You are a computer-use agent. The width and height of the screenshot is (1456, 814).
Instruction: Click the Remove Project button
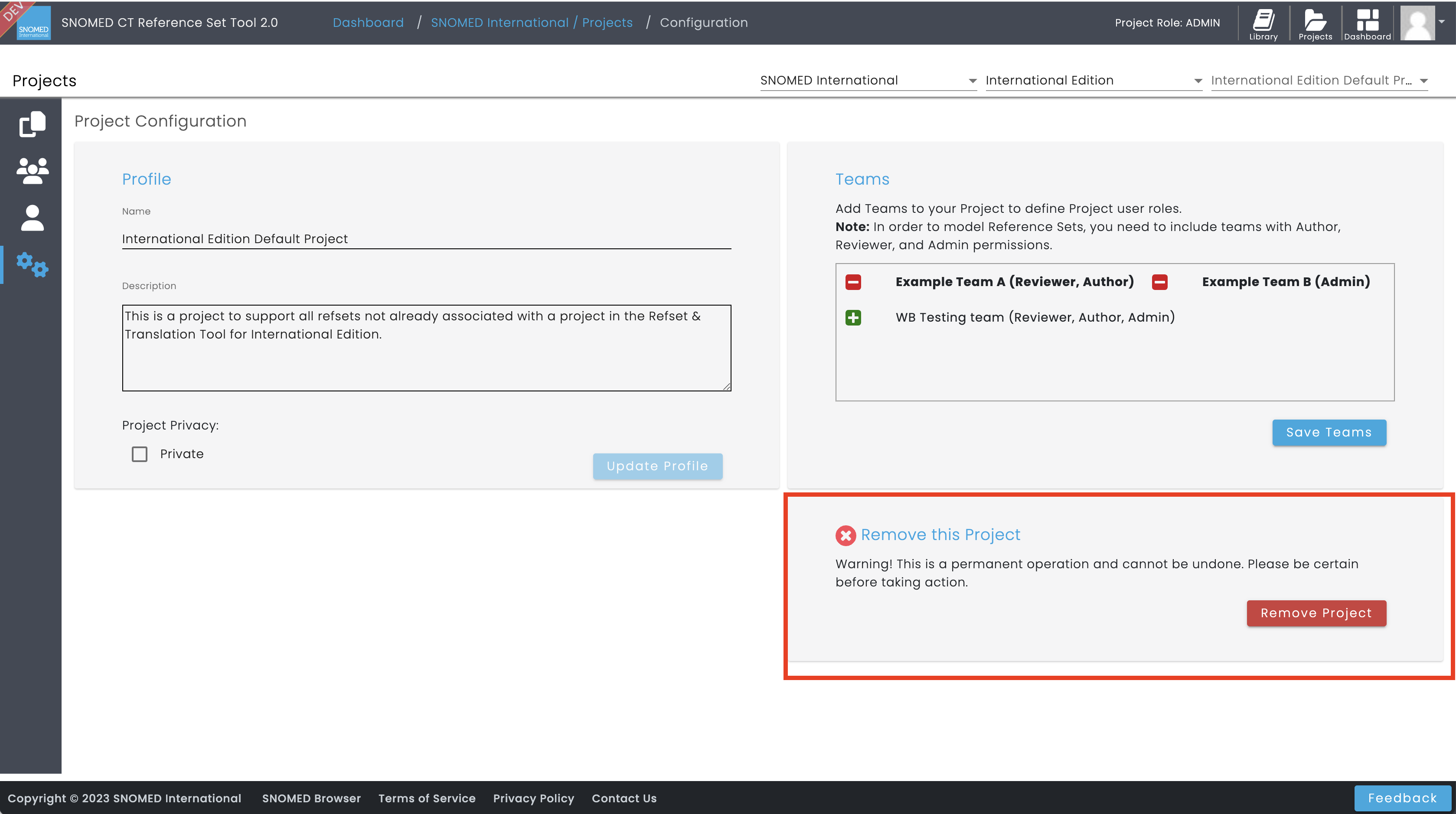coord(1316,613)
